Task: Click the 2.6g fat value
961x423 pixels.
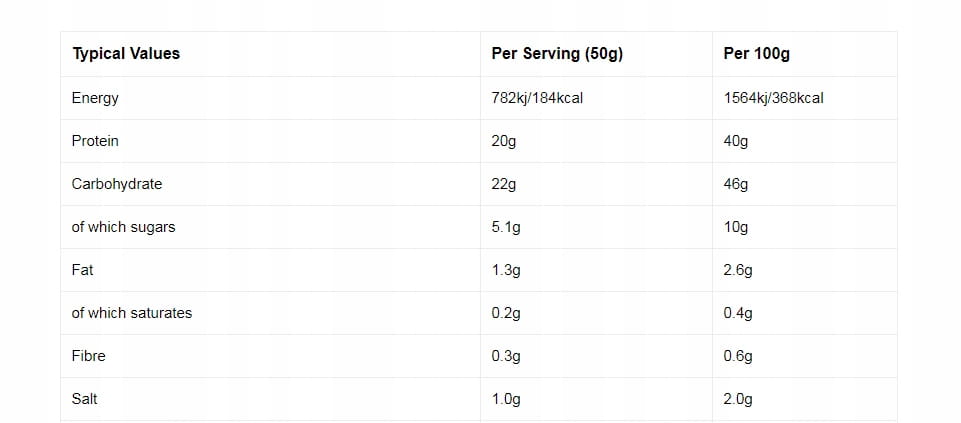Action: click(738, 270)
